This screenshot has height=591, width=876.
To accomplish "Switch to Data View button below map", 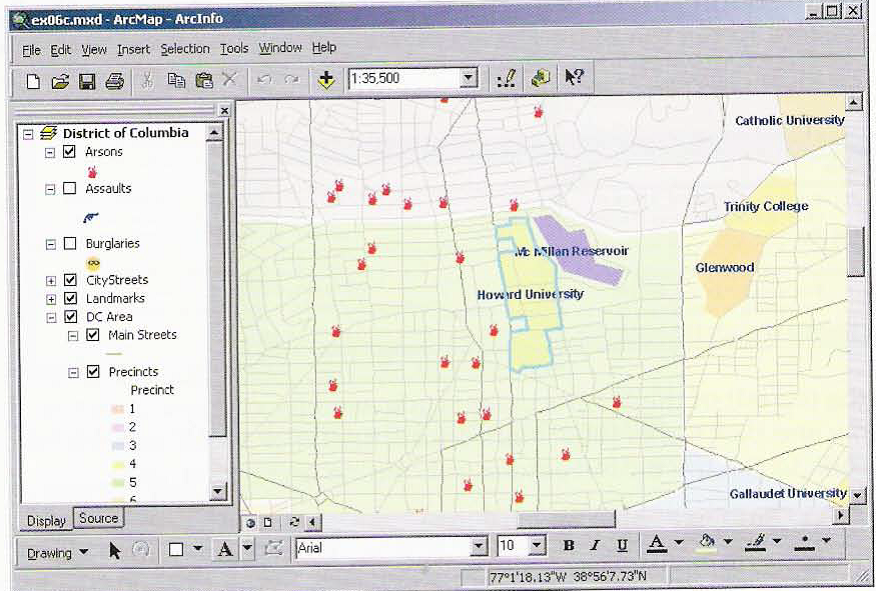I will click(250, 523).
